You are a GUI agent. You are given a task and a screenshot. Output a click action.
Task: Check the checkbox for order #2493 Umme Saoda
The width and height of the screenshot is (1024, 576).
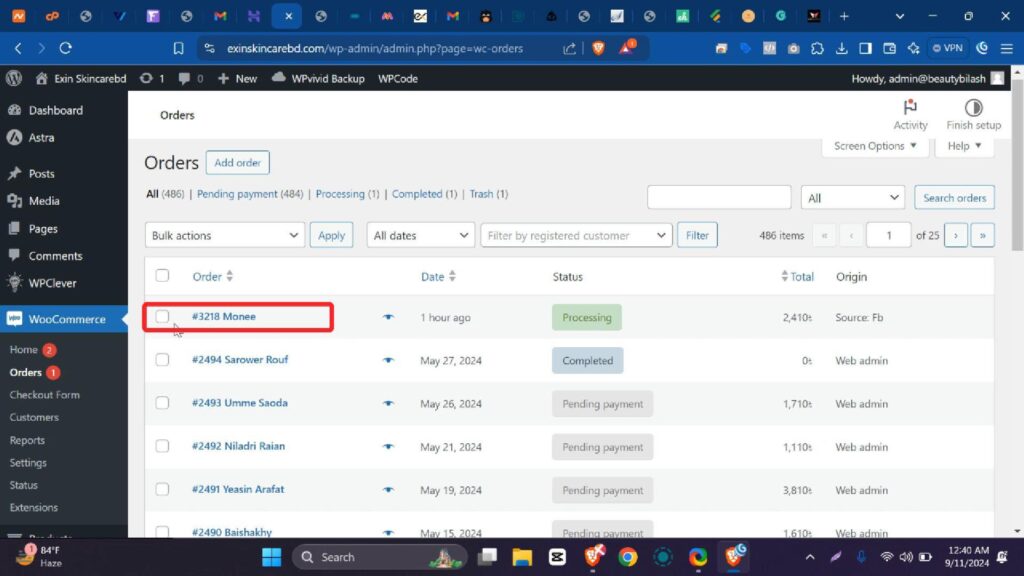coord(162,403)
